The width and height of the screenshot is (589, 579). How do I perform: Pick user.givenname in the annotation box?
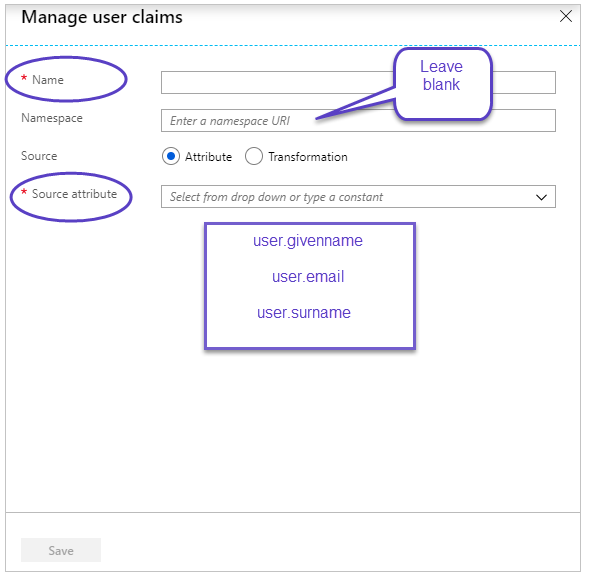[308, 241]
